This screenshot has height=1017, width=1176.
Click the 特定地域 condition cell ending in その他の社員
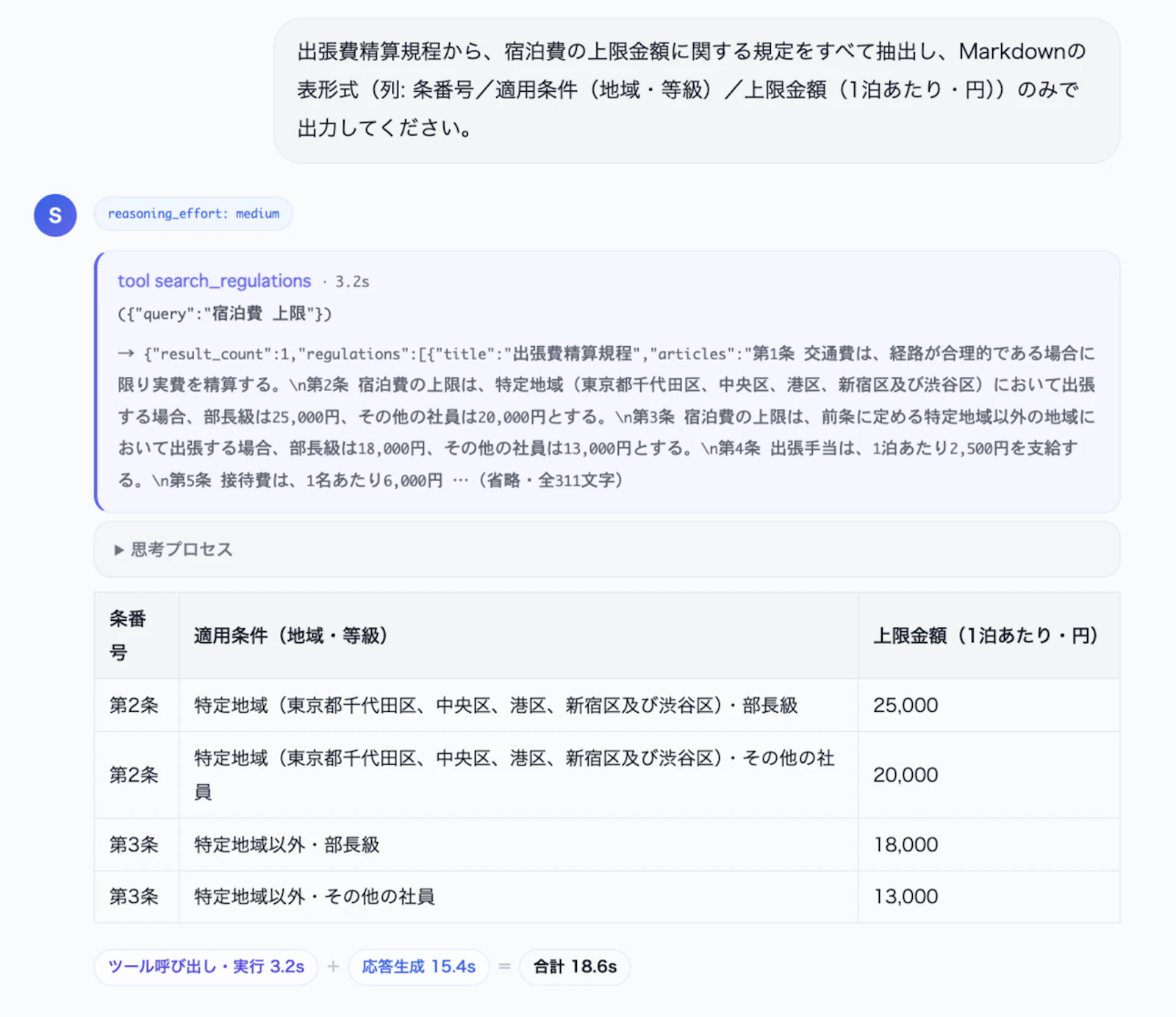coord(518,775)
